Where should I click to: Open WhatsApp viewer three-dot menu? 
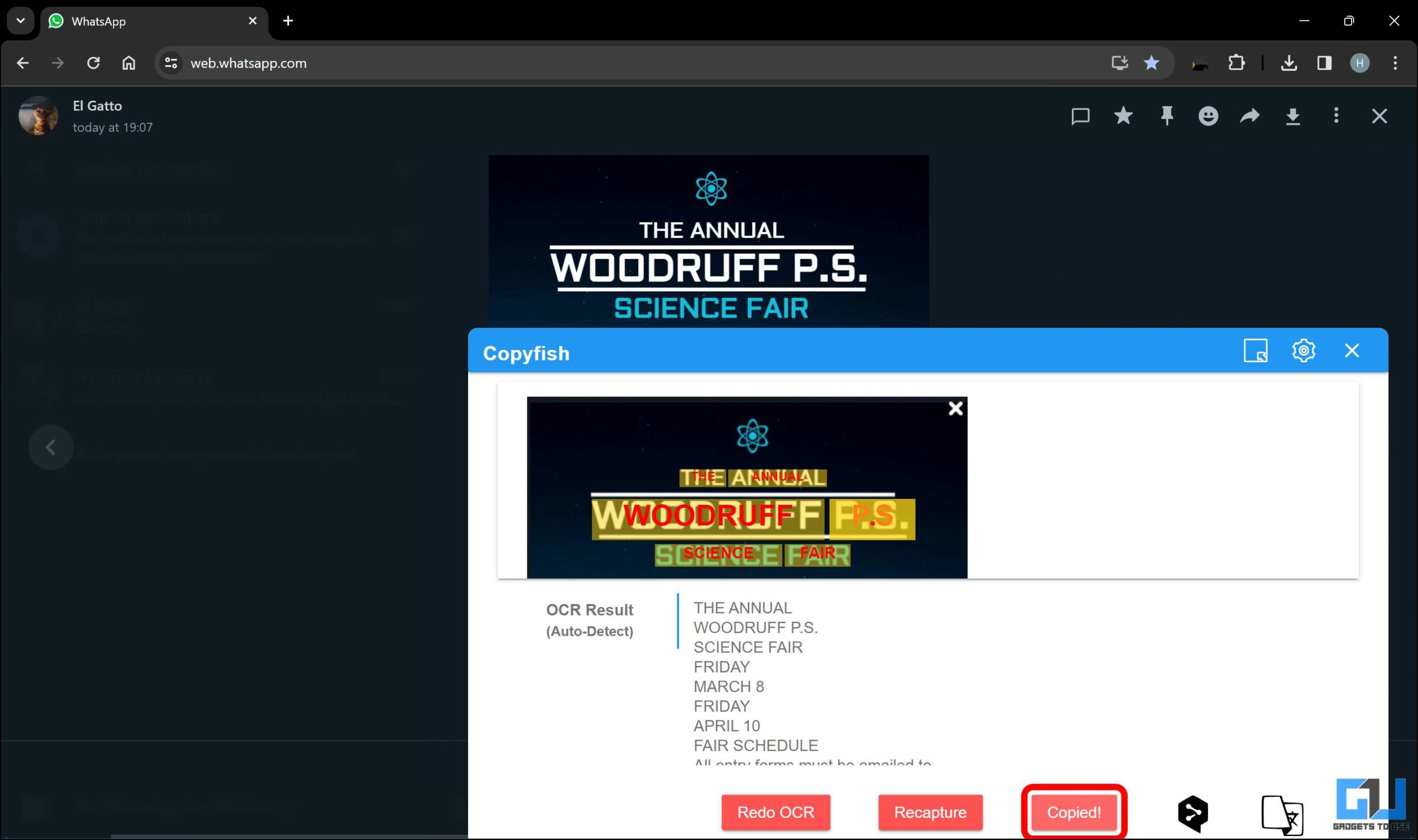[1336, 116]
